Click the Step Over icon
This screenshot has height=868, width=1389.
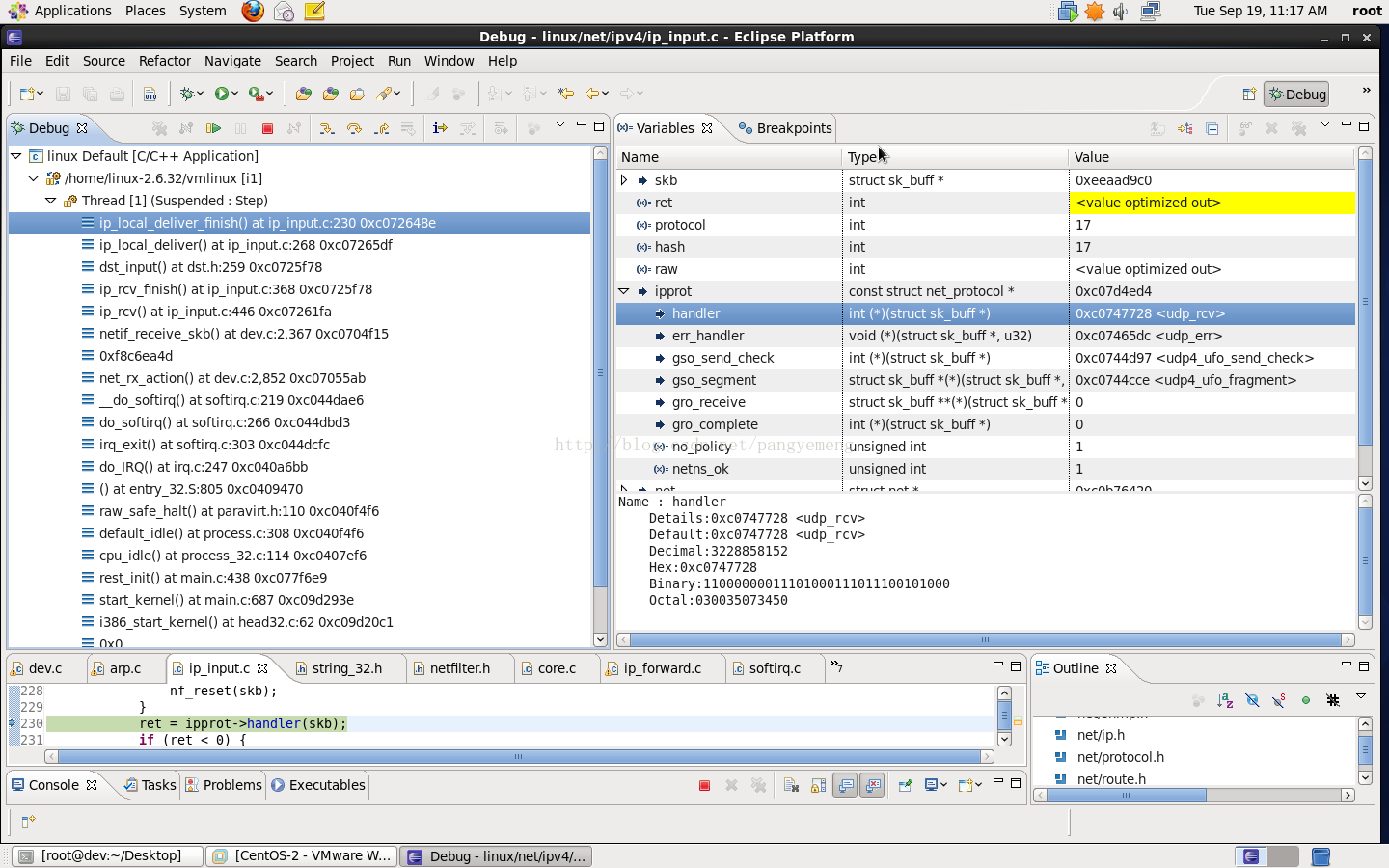[x=354, y=128]
